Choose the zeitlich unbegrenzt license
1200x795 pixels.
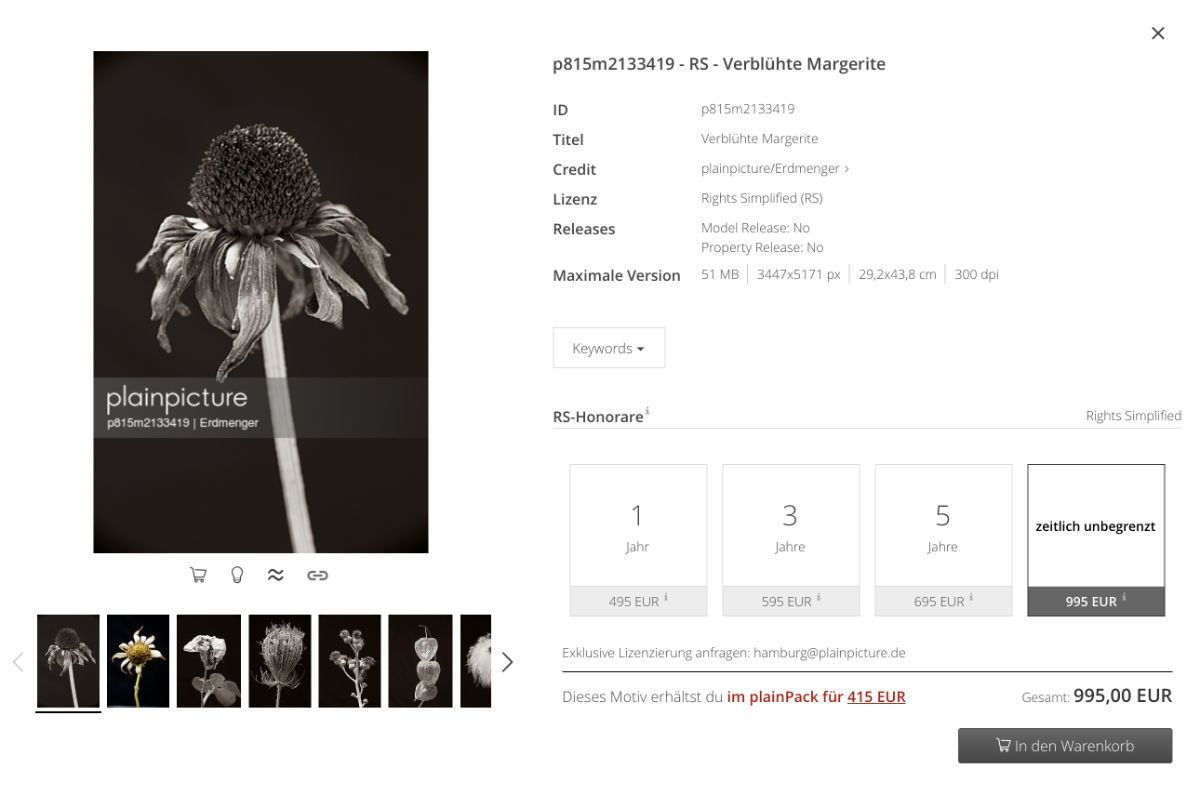click(1096, 540)
